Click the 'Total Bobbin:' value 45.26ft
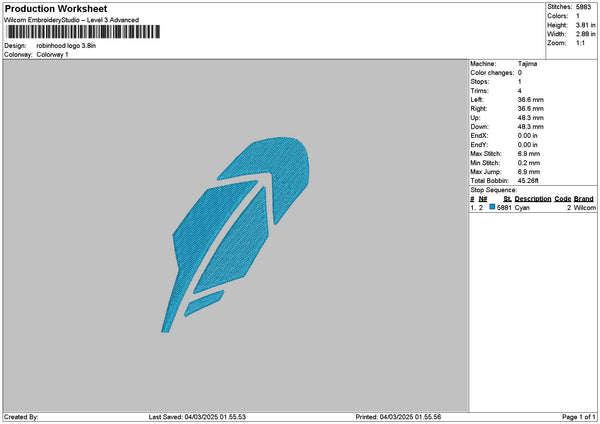This screenshot has width=600, height=424. 528,181
